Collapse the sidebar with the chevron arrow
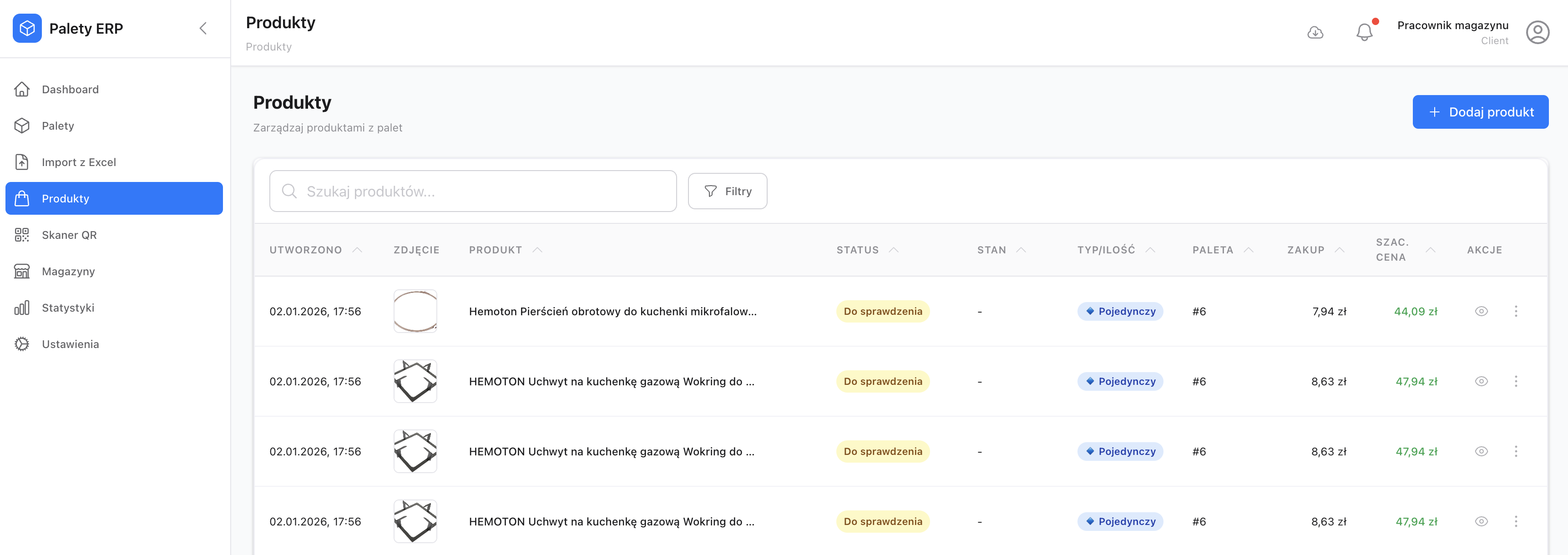Image resolution: width=1568 pixels, height=555 pixels. (203, 28)
